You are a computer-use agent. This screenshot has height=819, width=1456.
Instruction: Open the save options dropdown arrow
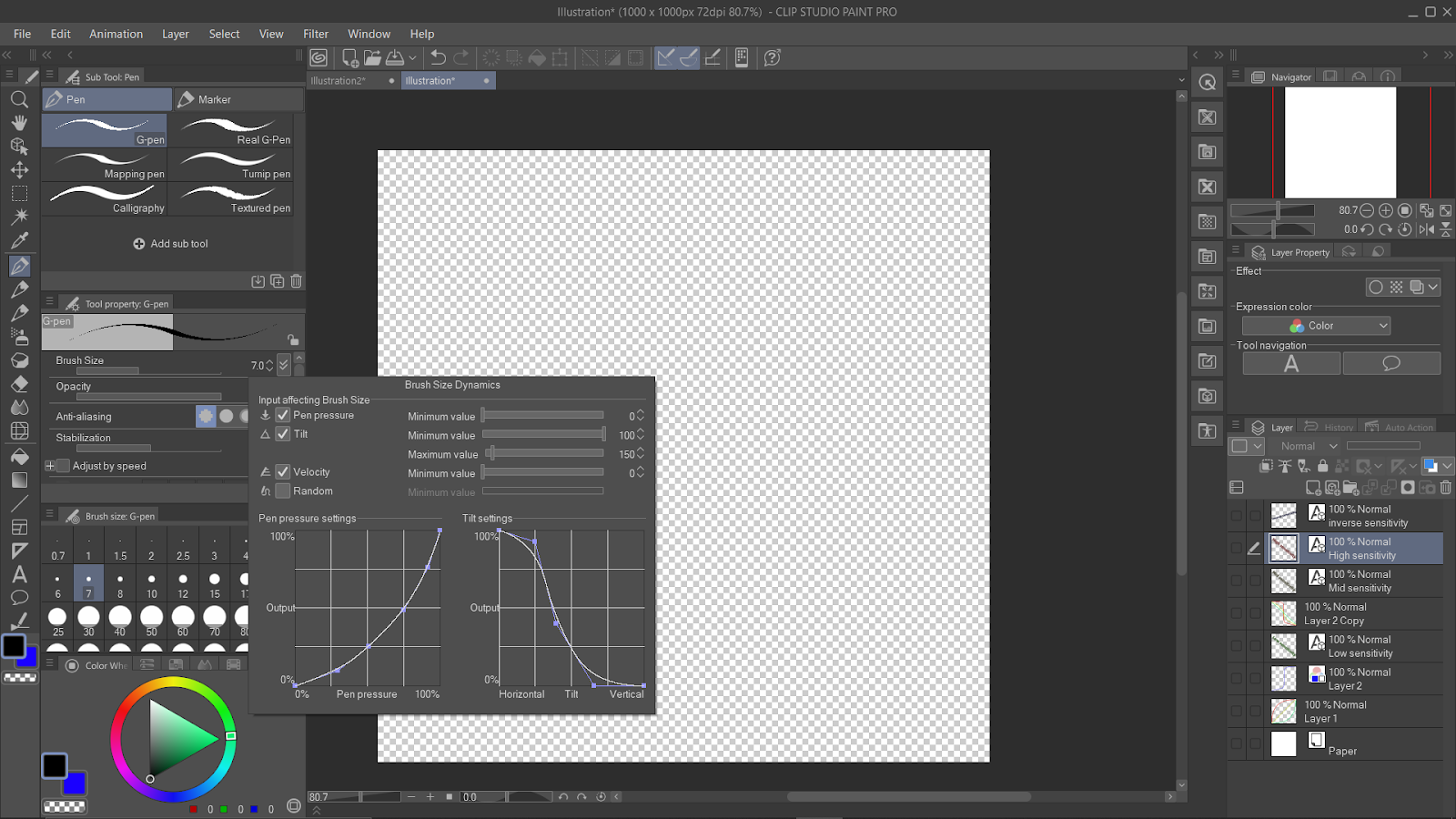coord(412,57)
